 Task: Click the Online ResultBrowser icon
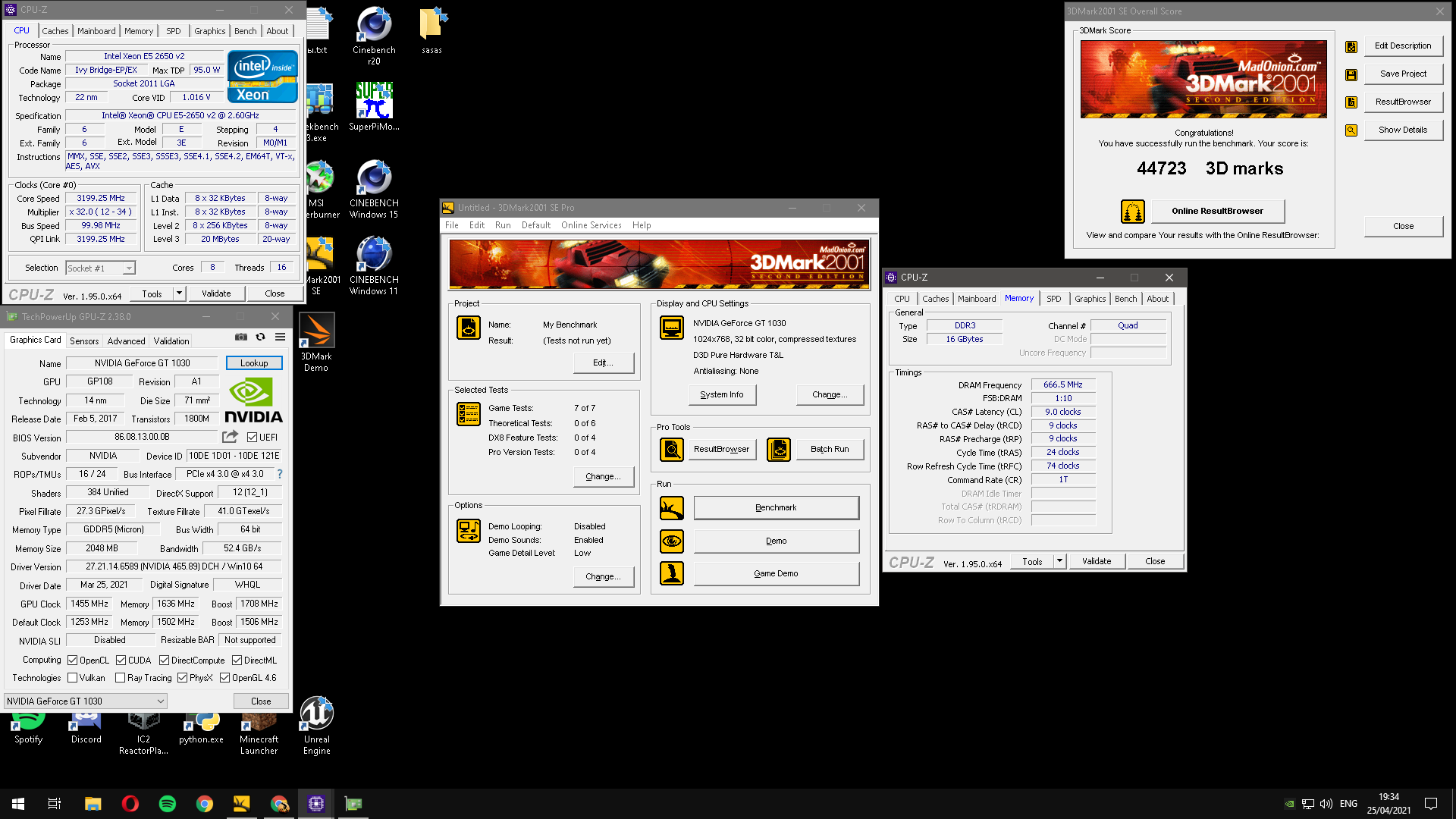1132,212
